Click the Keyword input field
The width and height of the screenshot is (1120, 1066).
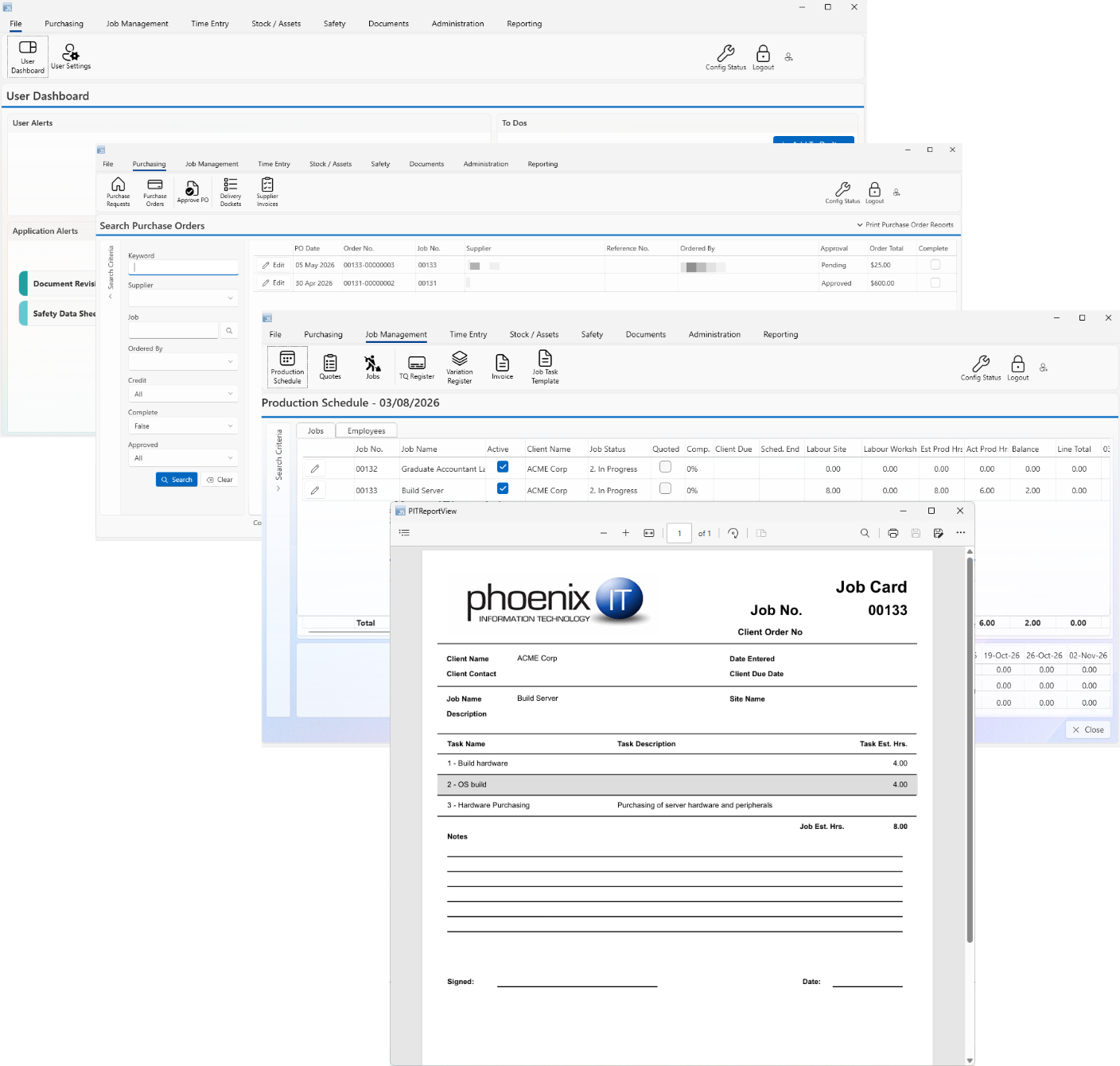[x=183, y=267]
